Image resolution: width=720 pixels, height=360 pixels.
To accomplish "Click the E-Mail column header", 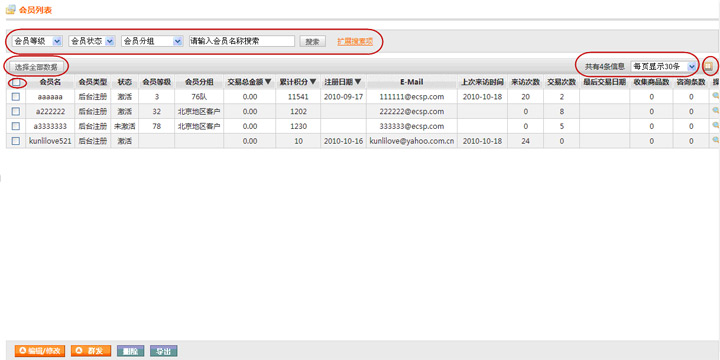I will [x=412, y=82].
